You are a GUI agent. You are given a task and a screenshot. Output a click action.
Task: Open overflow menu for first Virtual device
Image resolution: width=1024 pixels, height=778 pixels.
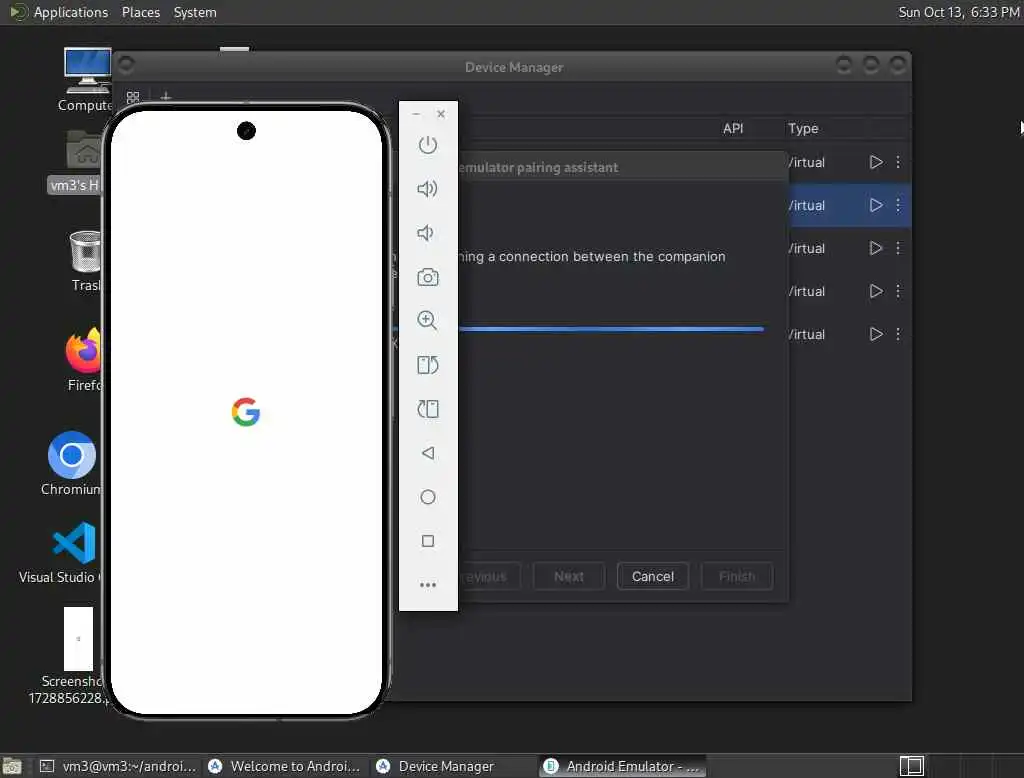(898, 162)
